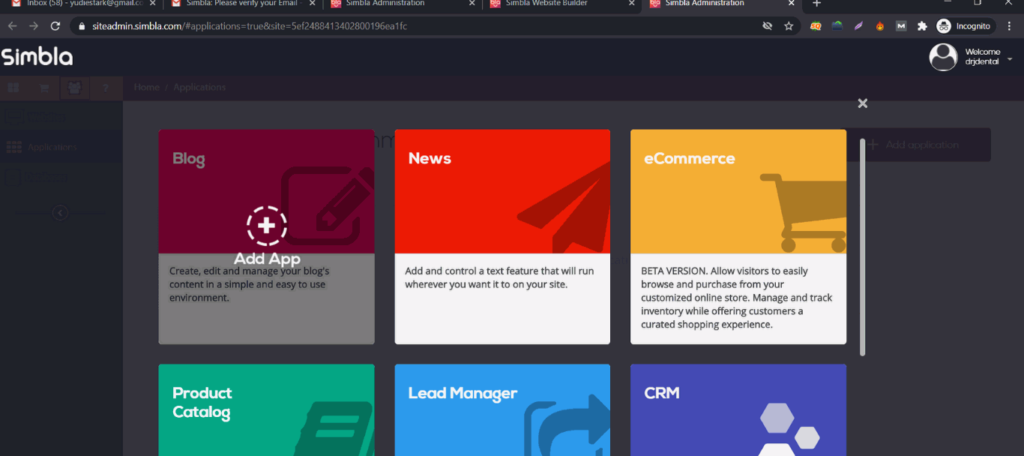Click the scrollbar in the app list
The width and height of the screenshot is (1024, 456).
click(x=862, y=247)
